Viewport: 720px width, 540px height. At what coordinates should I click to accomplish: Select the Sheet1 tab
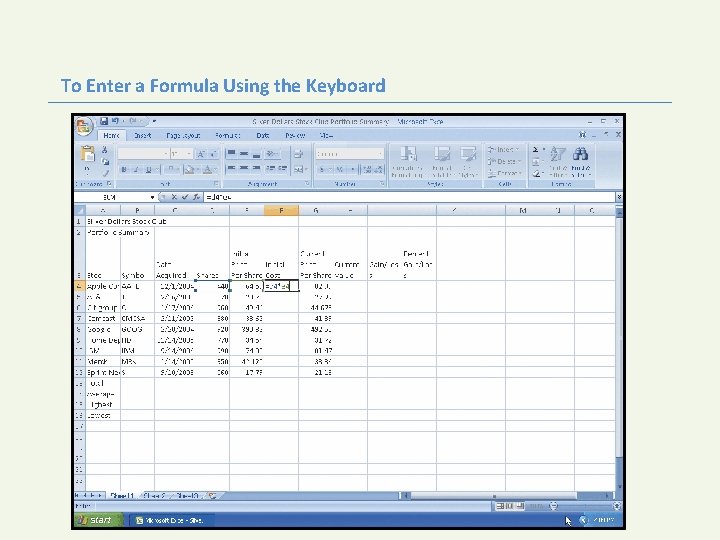(122, 496)
